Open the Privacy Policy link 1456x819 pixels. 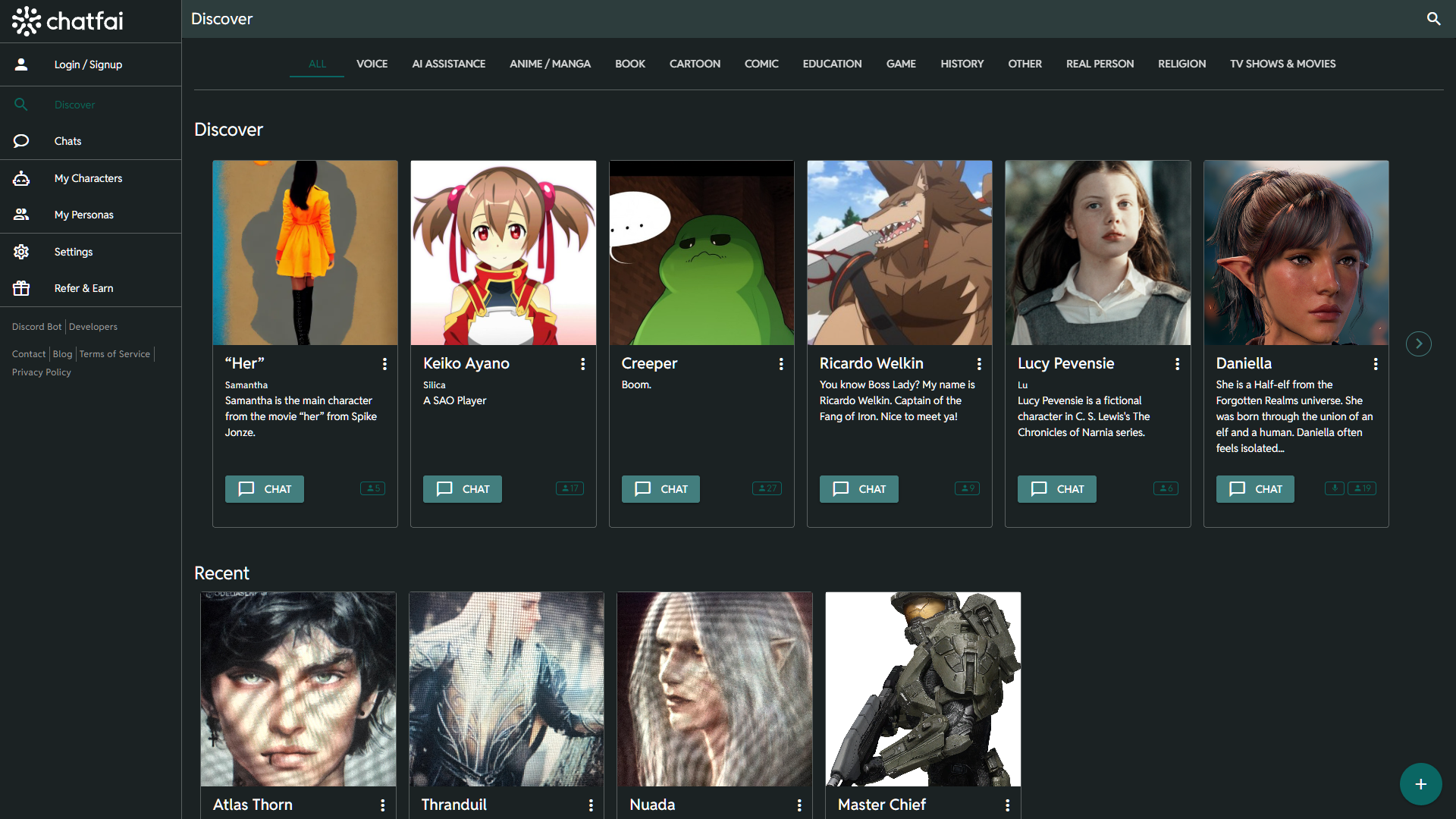pyautogui.click(x=41, y=372)
